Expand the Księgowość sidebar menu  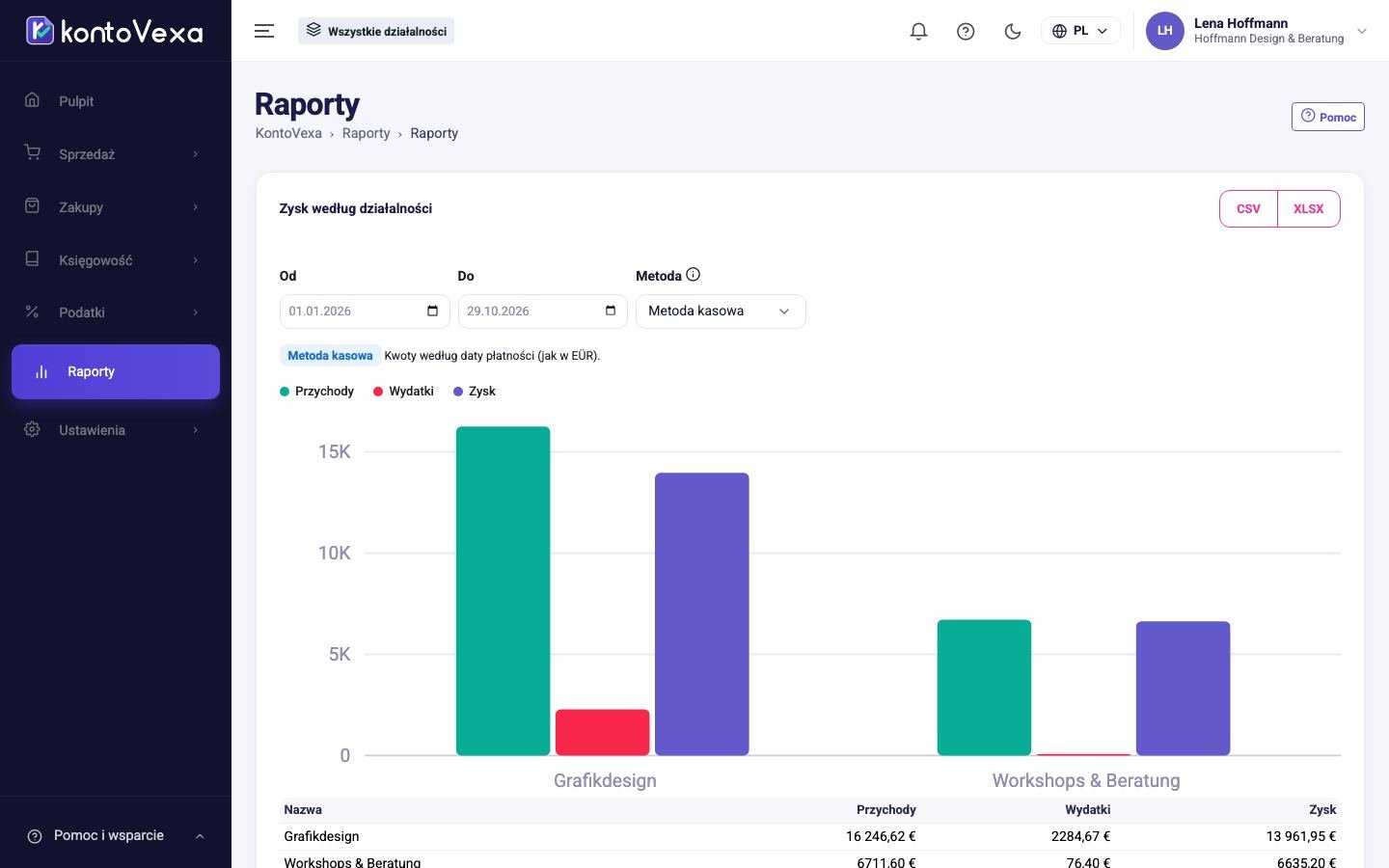point(115,260)
